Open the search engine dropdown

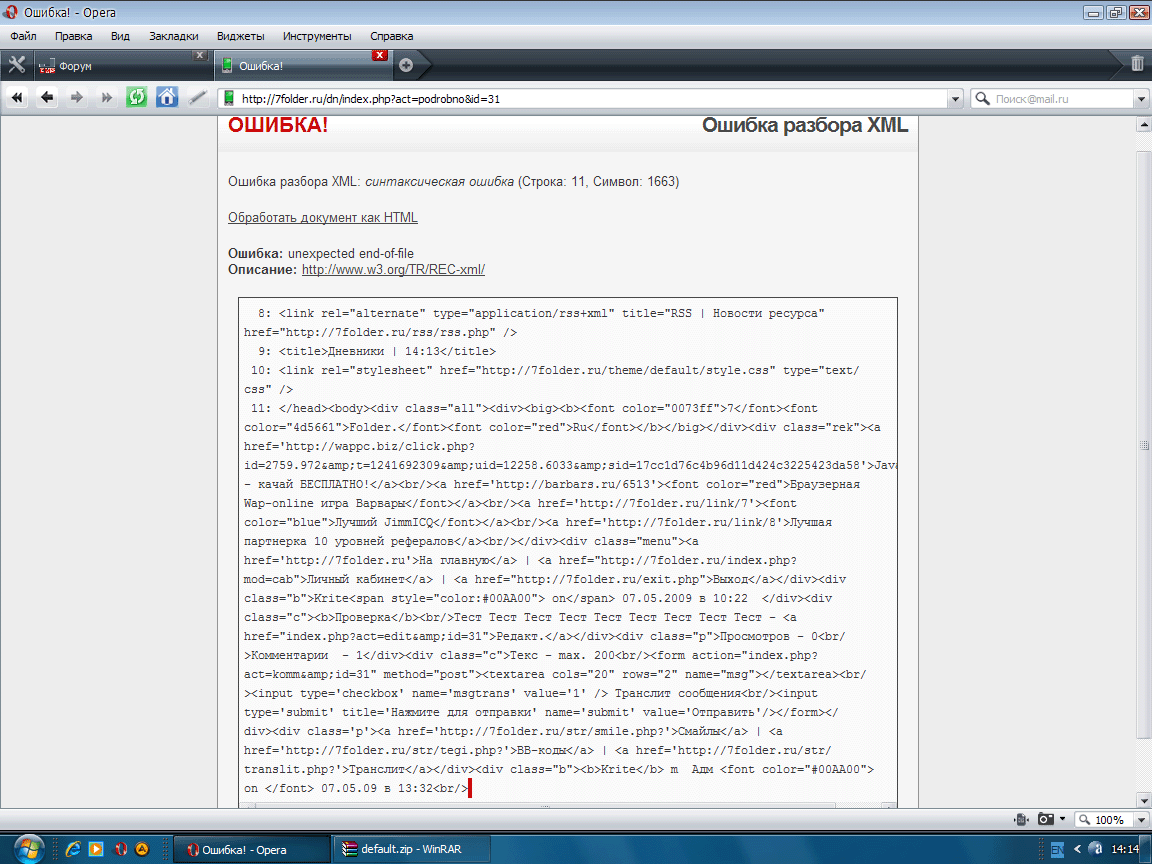(1141, 98)
